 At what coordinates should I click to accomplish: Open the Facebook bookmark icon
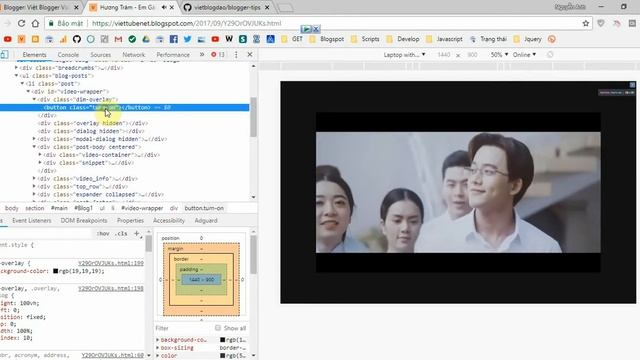point(173,39)
